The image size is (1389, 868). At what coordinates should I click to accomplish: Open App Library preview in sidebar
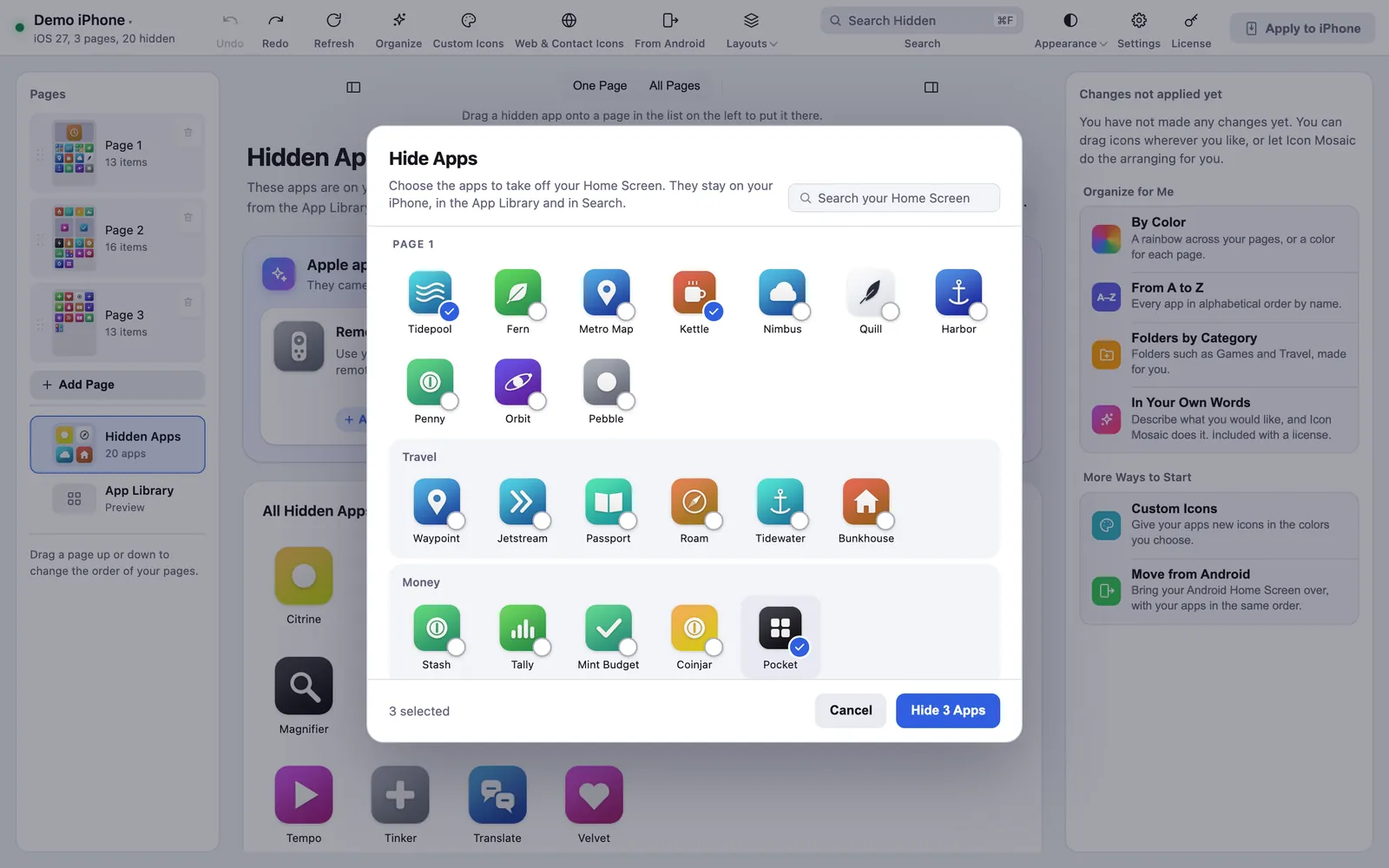118,498
